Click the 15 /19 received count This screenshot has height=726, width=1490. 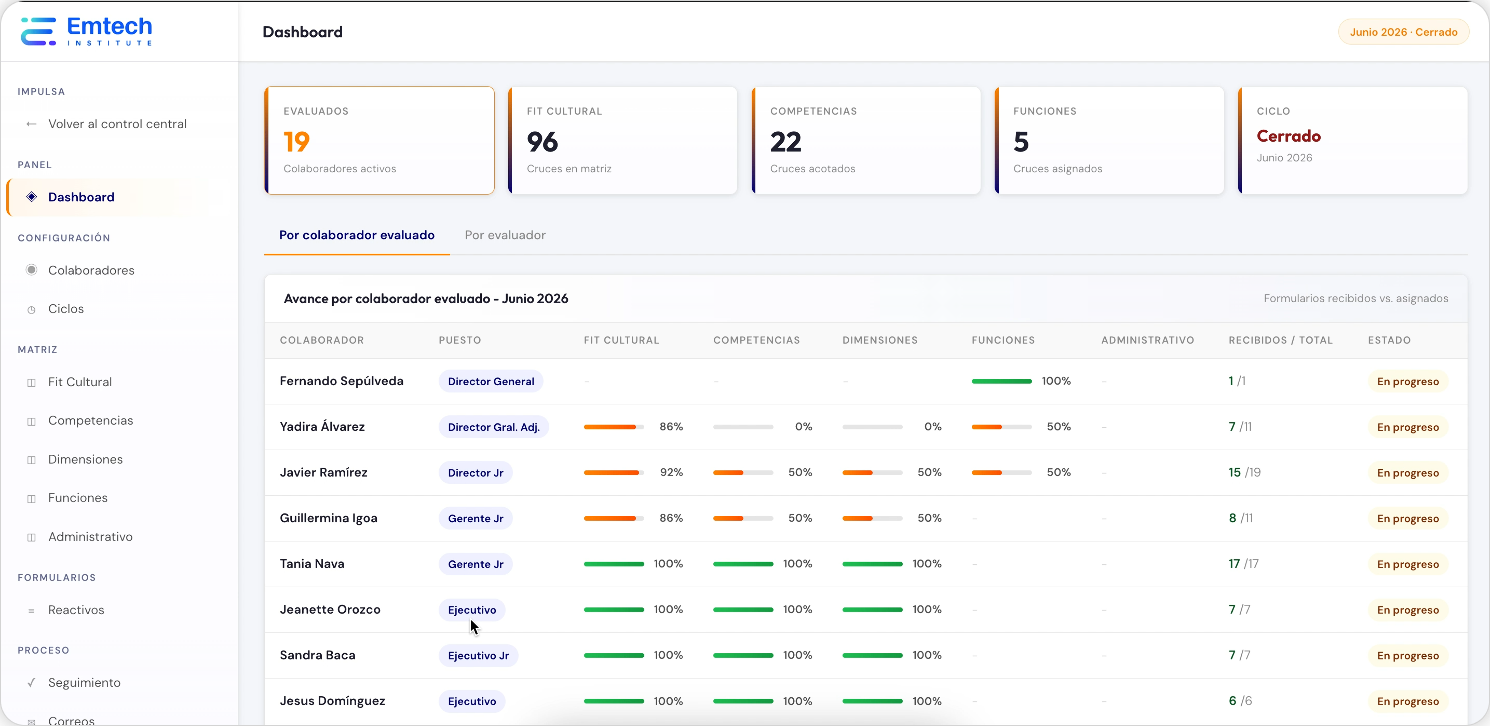pyautogui.click(x=1245, y=473)
